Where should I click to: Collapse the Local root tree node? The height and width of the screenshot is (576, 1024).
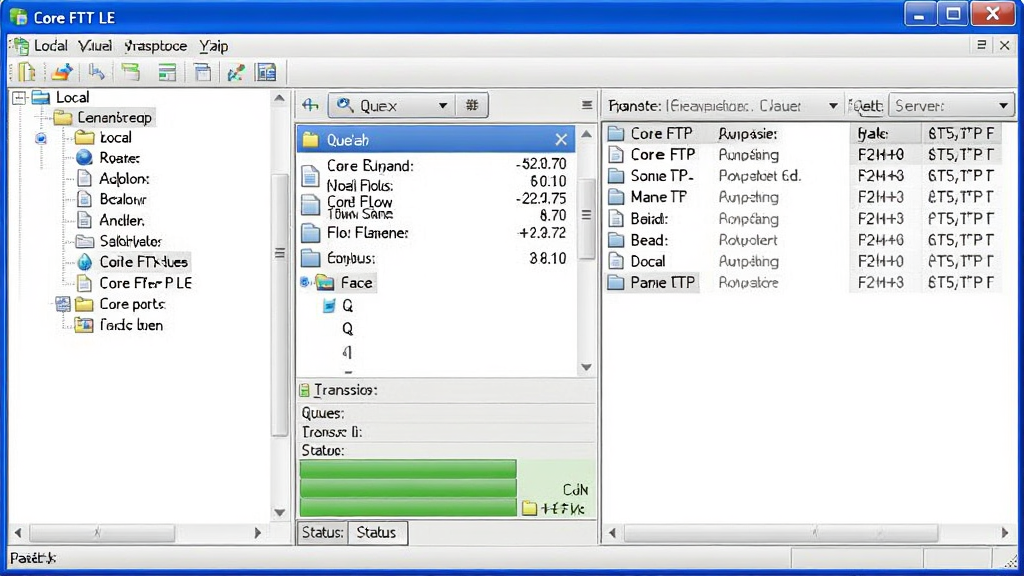tap(19, 98)
